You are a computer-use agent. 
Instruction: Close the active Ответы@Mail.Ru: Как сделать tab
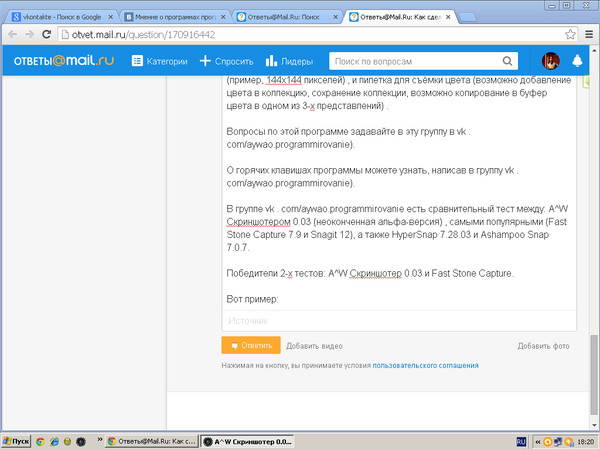[448, 17]
